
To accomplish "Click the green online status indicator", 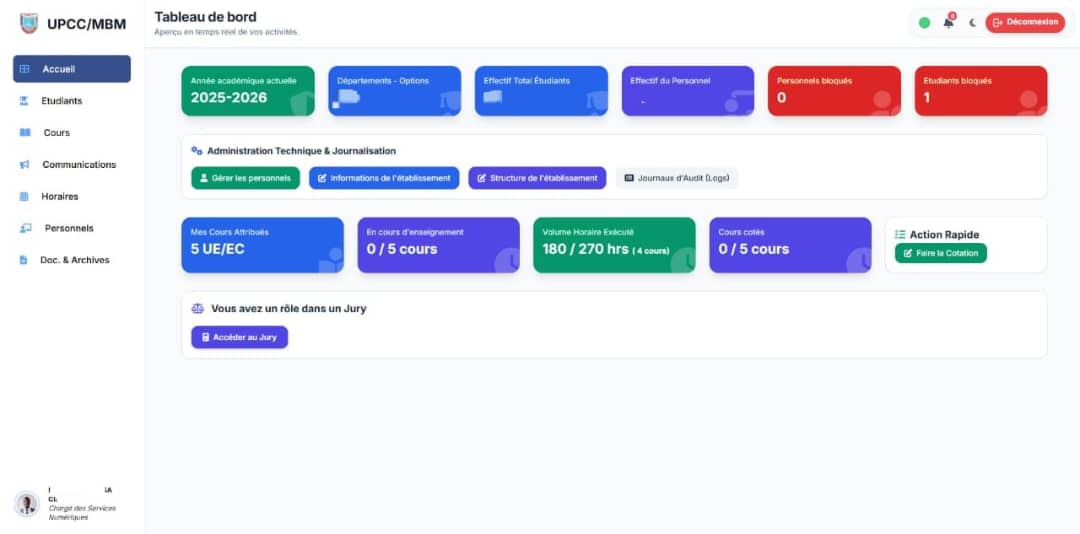I will [924, 23].
